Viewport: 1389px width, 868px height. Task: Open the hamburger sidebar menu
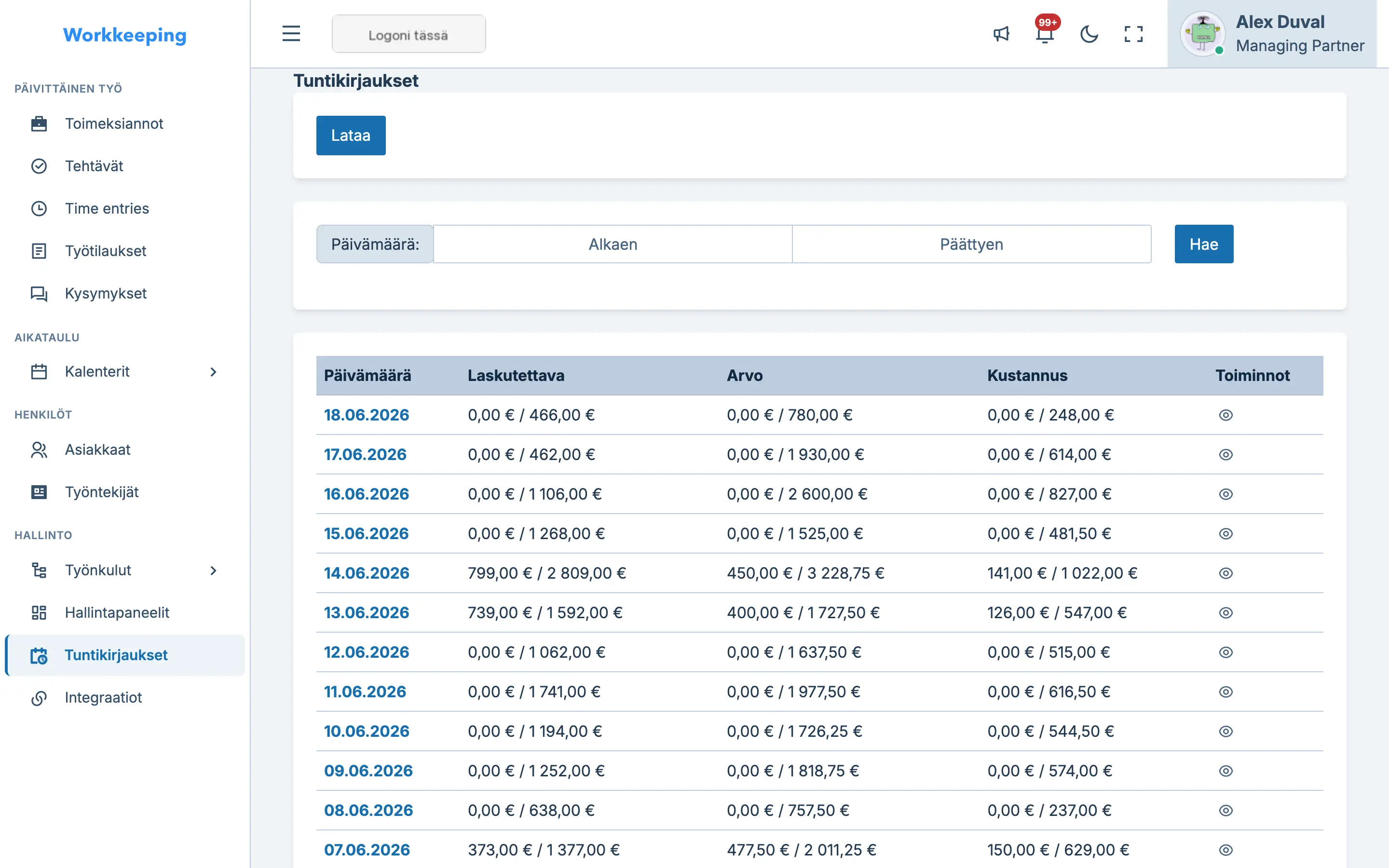point(291,34)
